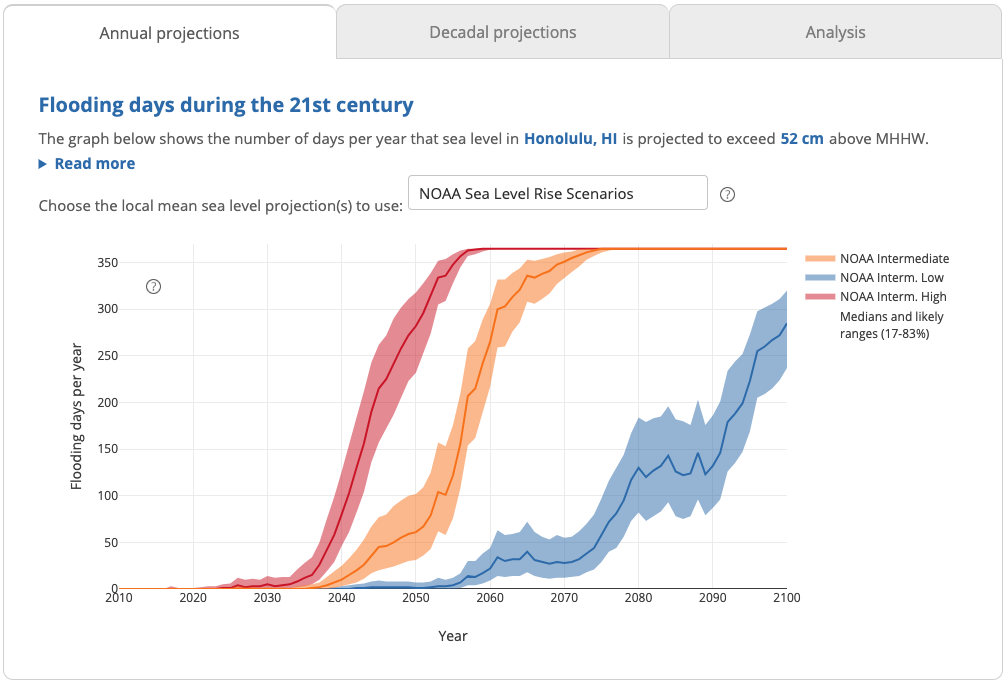Open NOAA Sea Level Rise Scenarios dropdown
The width and height of the screenshot is (1008, 684).
tap(557, 193)
